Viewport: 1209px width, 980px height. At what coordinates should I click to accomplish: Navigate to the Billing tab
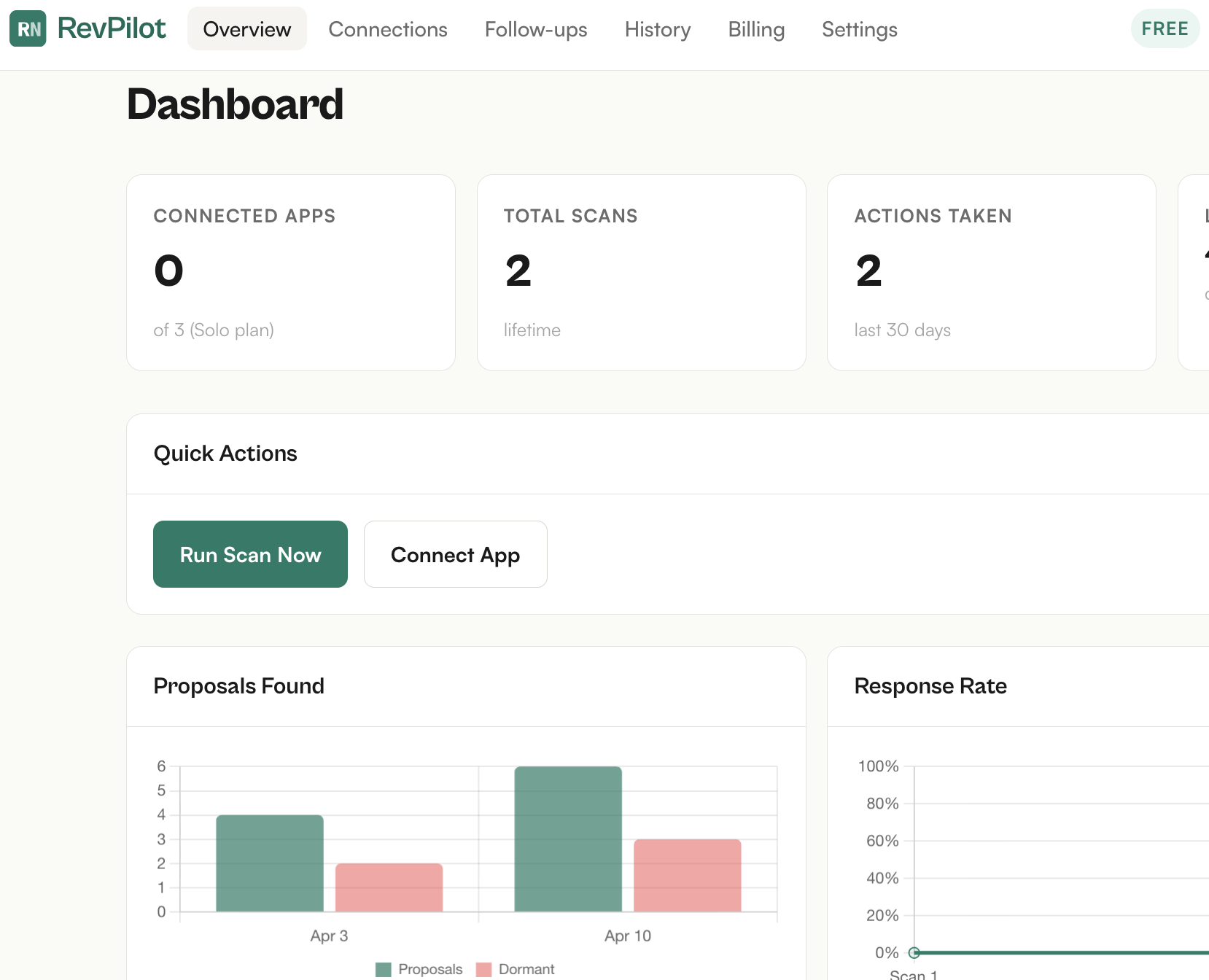click(x=756, y=29)
